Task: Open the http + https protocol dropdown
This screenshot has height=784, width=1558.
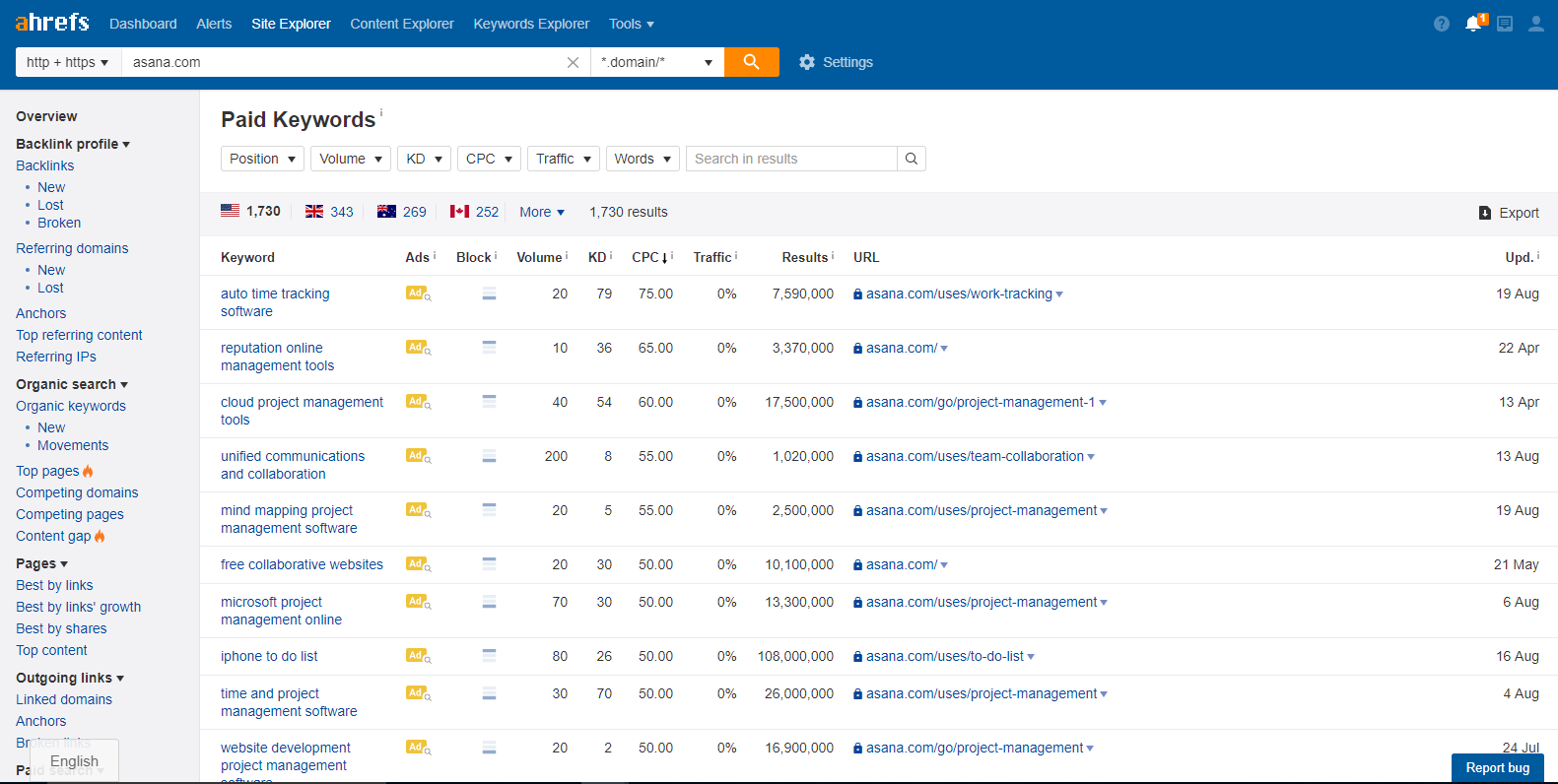Action: click(x=68, y=62)
